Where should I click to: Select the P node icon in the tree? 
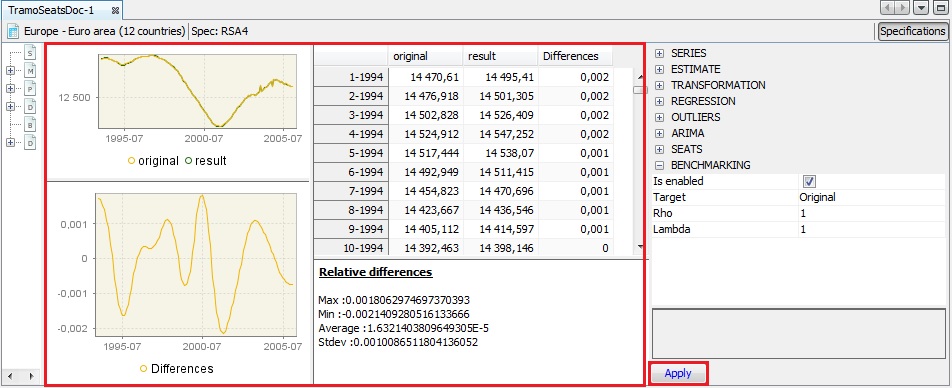tap(30, 89)
